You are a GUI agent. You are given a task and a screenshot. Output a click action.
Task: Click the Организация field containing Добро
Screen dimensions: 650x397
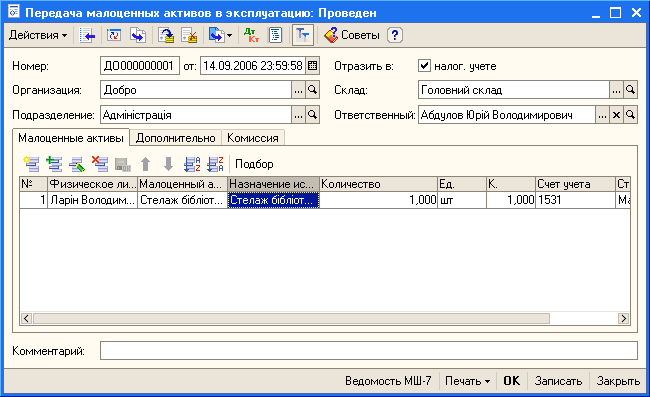click(196, 90)
